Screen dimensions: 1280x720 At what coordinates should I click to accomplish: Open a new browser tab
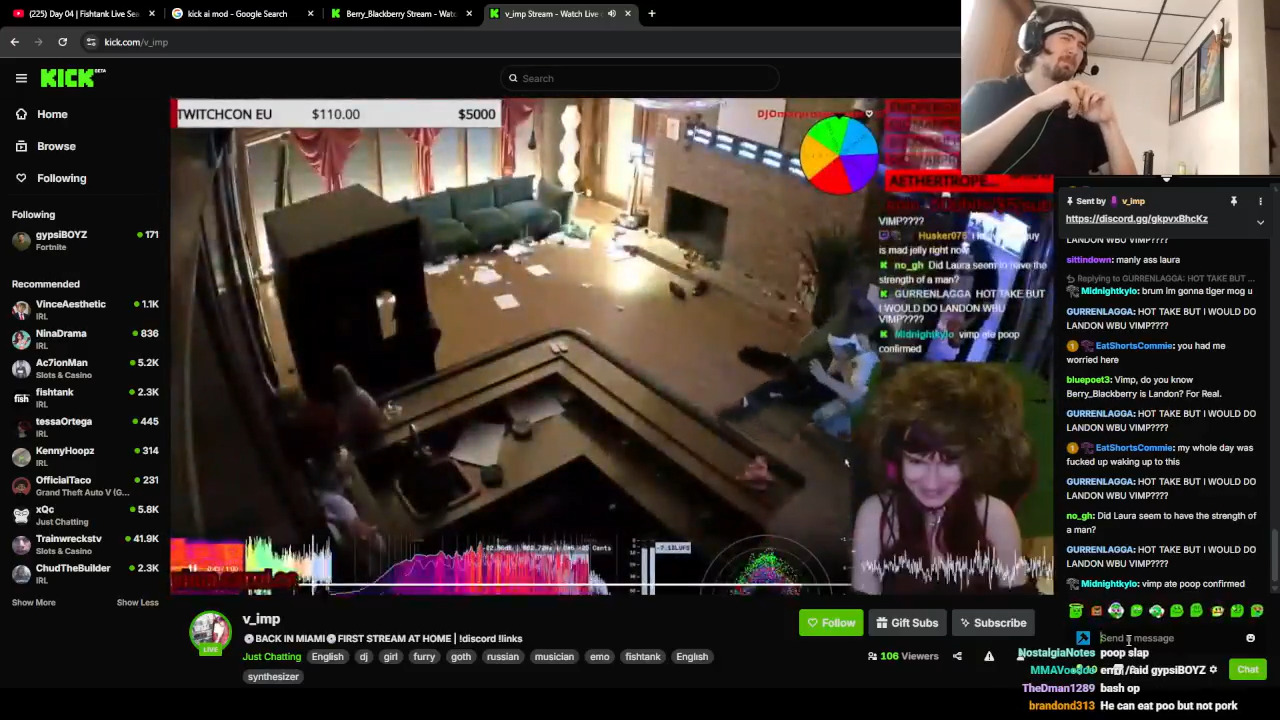point(651,14)
